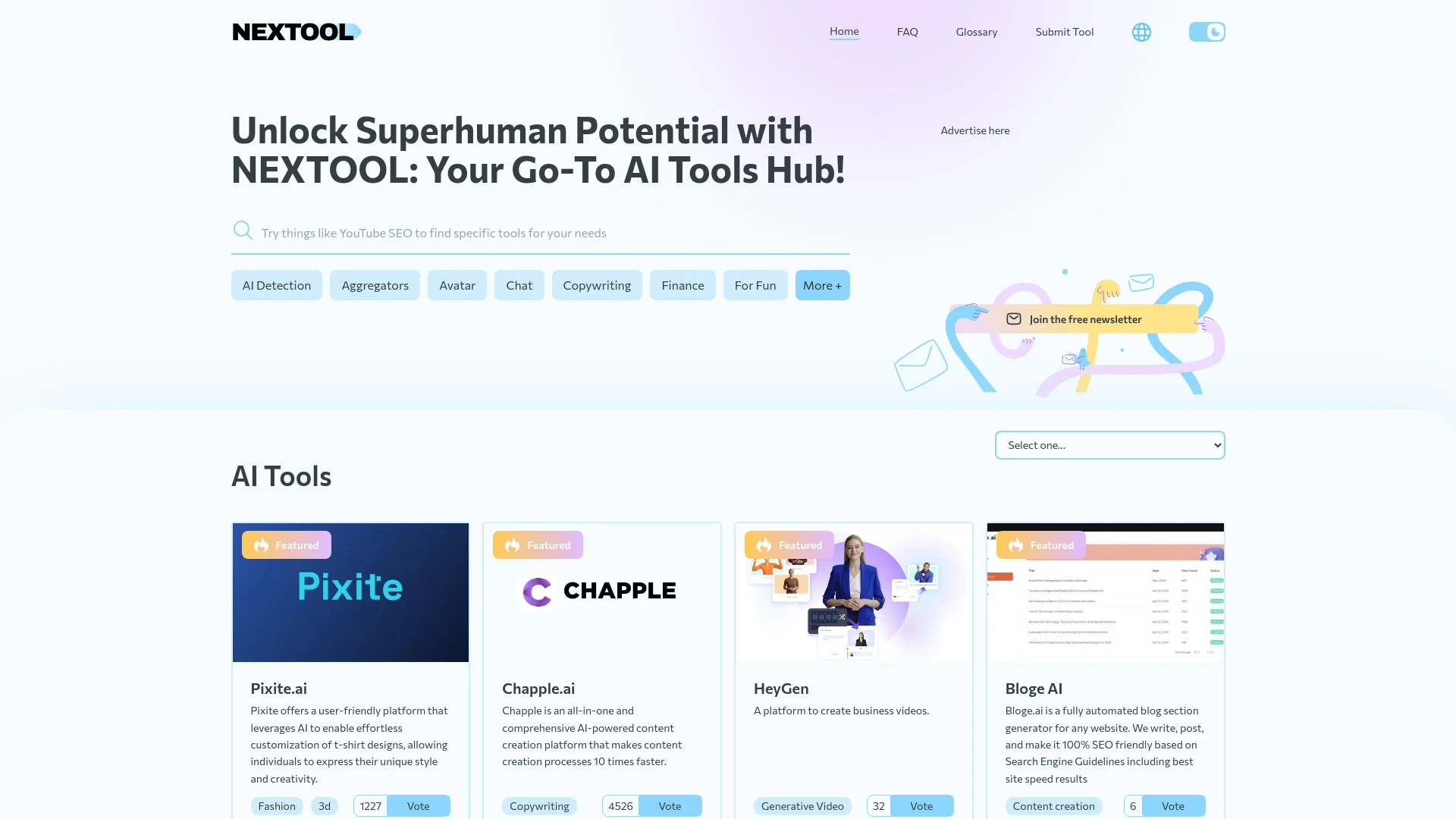Click the 'Vote' button on Pixite.ai
The width and height of the screenshot is (1456, 819).
(418, 805)
